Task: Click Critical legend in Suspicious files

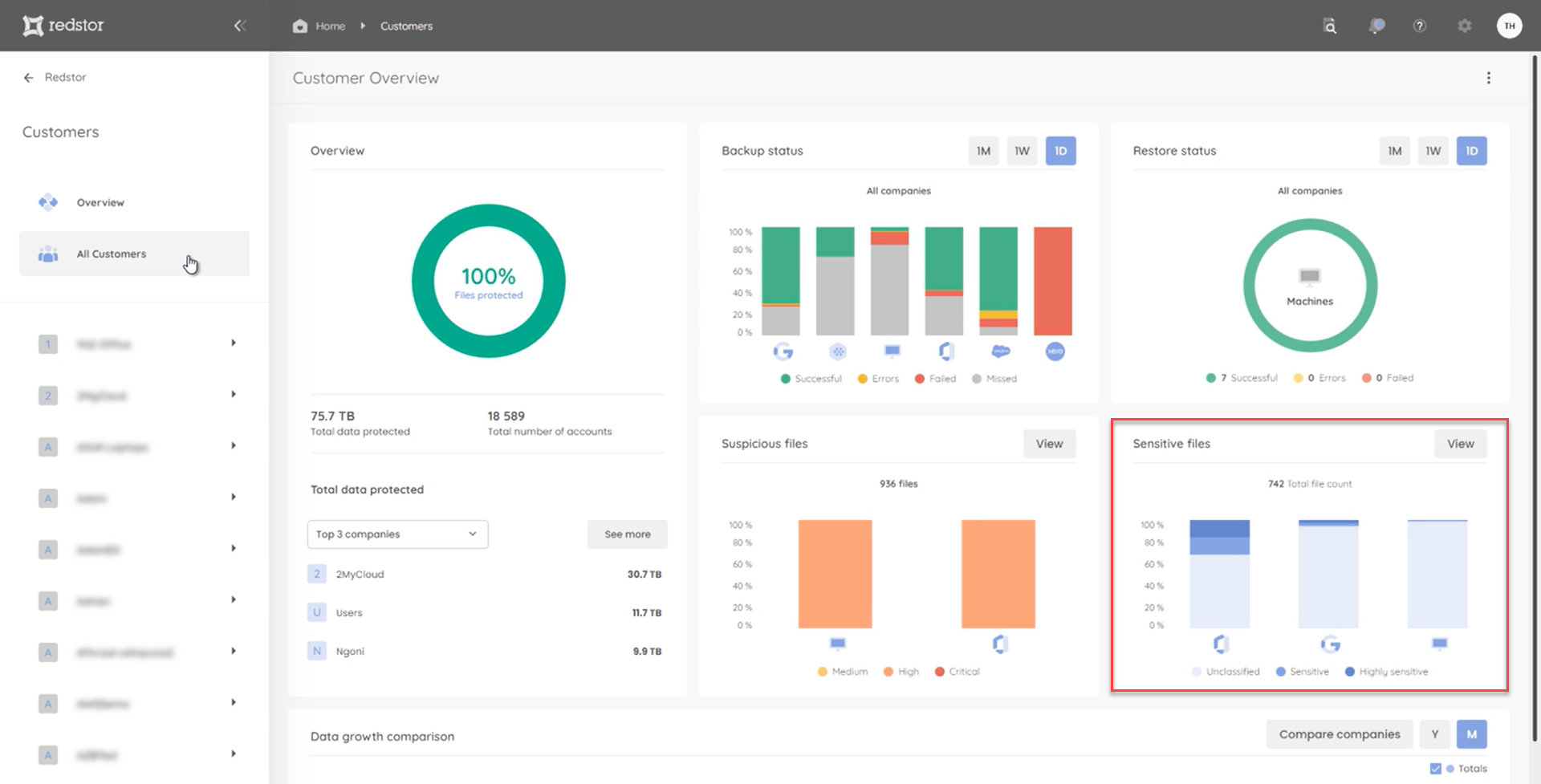Action: click(958, 672)
